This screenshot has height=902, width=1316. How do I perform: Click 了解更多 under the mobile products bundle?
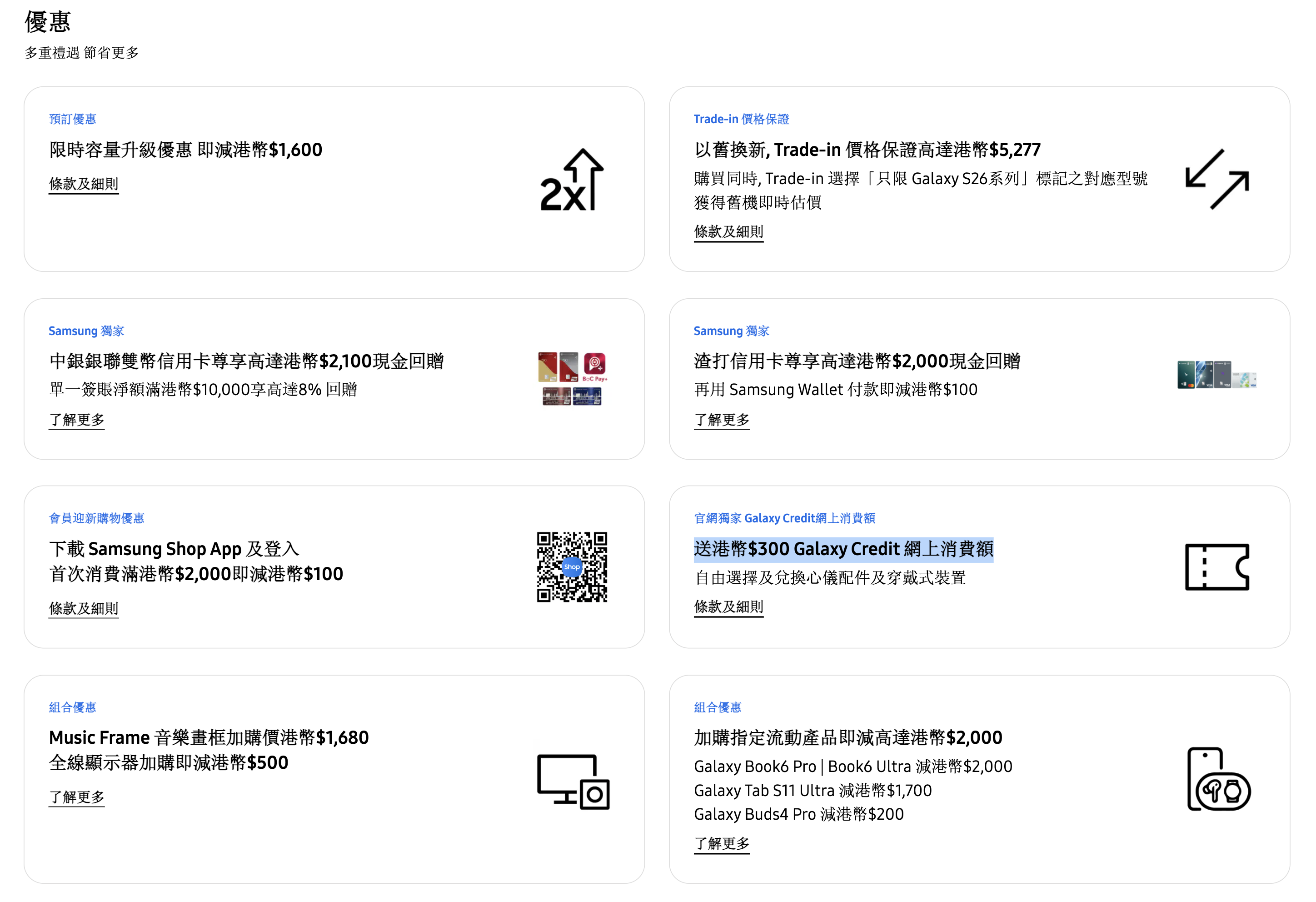(x=722, y=844)
